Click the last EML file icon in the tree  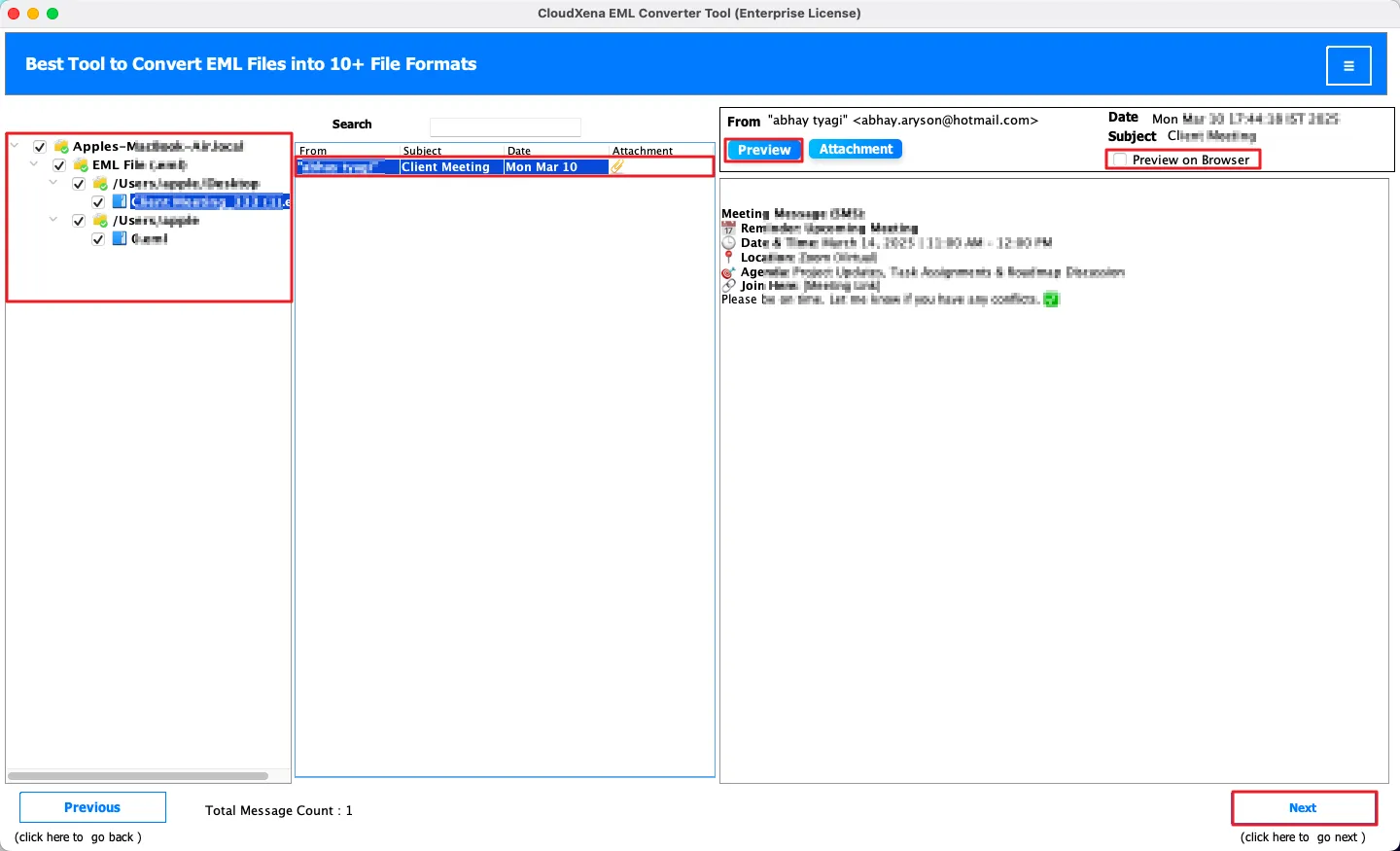pos(120,239)
